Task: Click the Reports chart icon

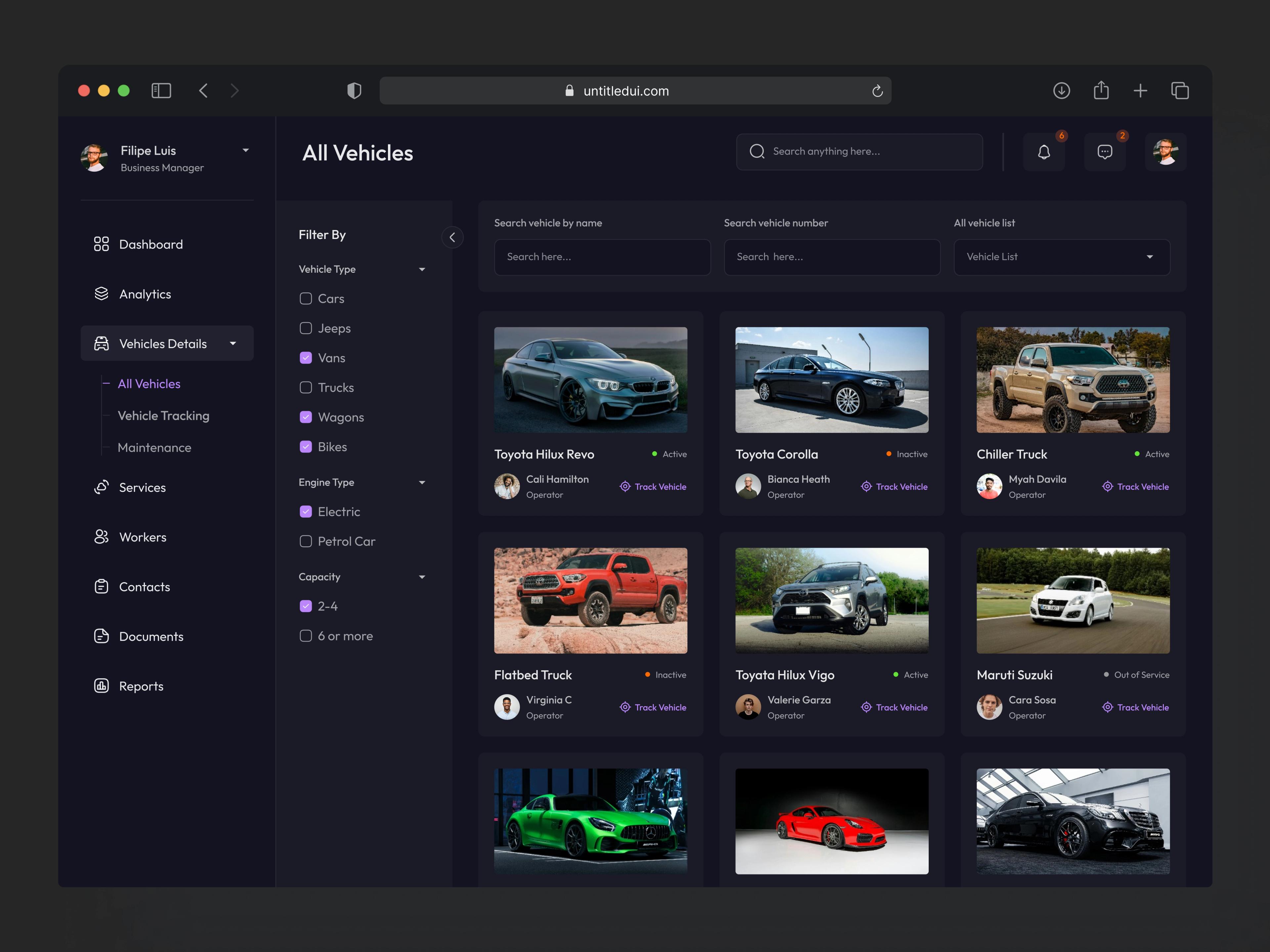Action: [x=101, y=686]
